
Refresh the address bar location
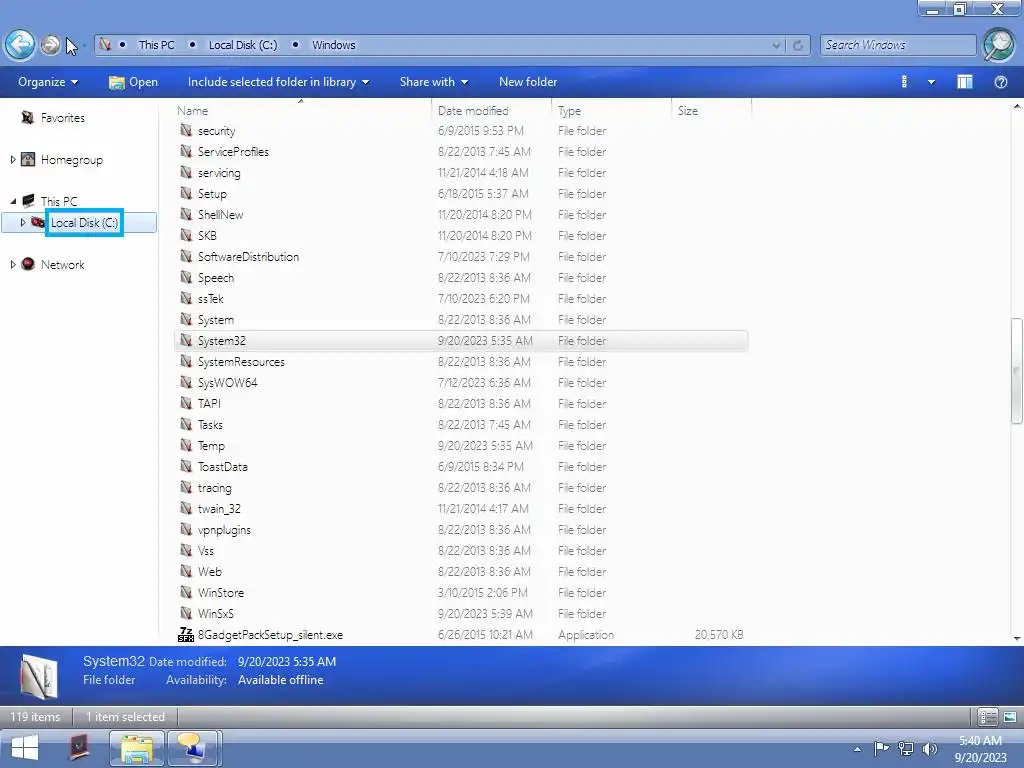pyautogui.click(x=798, y=45)
